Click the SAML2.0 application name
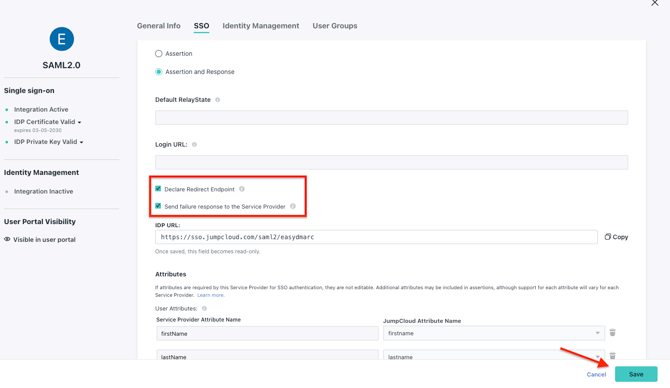670x388 pixels. click(61, 65)
